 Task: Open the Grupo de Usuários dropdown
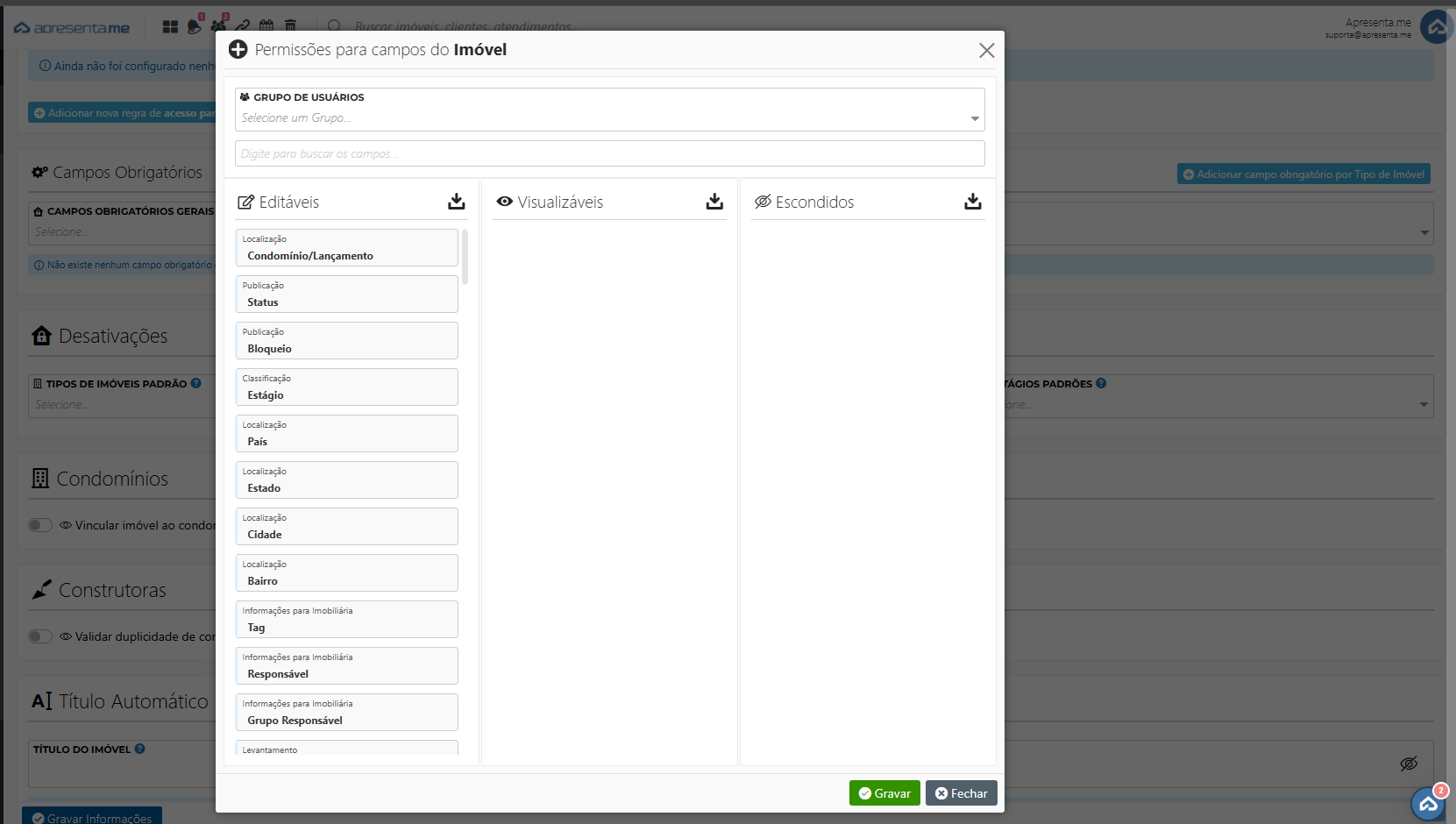click(609, 117)
